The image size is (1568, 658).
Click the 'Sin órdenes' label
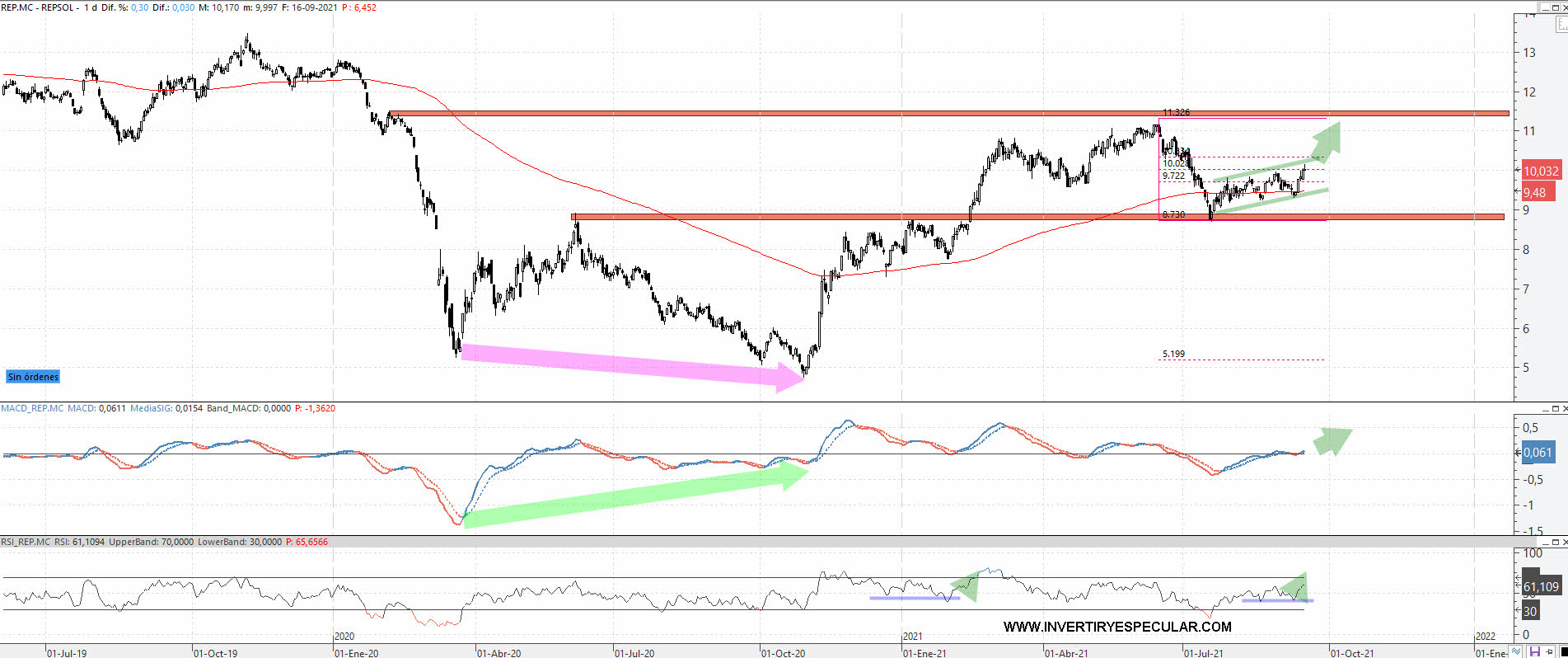[x=33, y=377]
